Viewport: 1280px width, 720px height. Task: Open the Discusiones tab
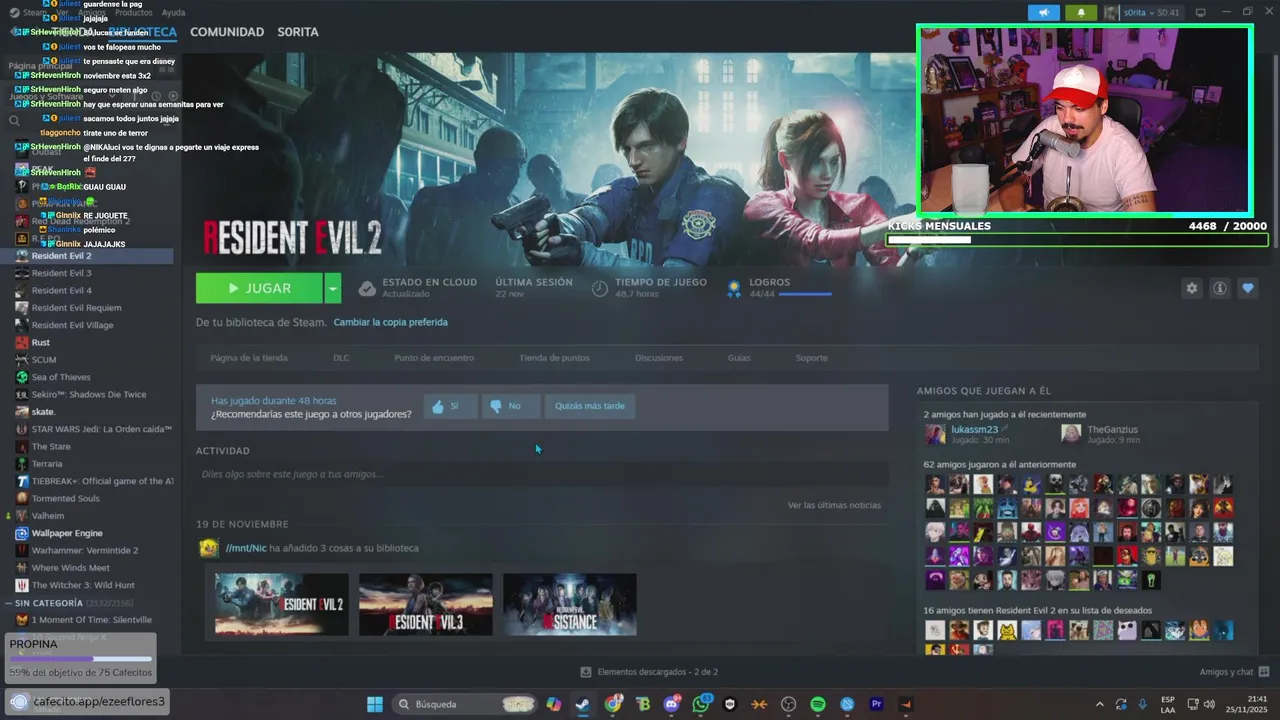coord(659,358)
